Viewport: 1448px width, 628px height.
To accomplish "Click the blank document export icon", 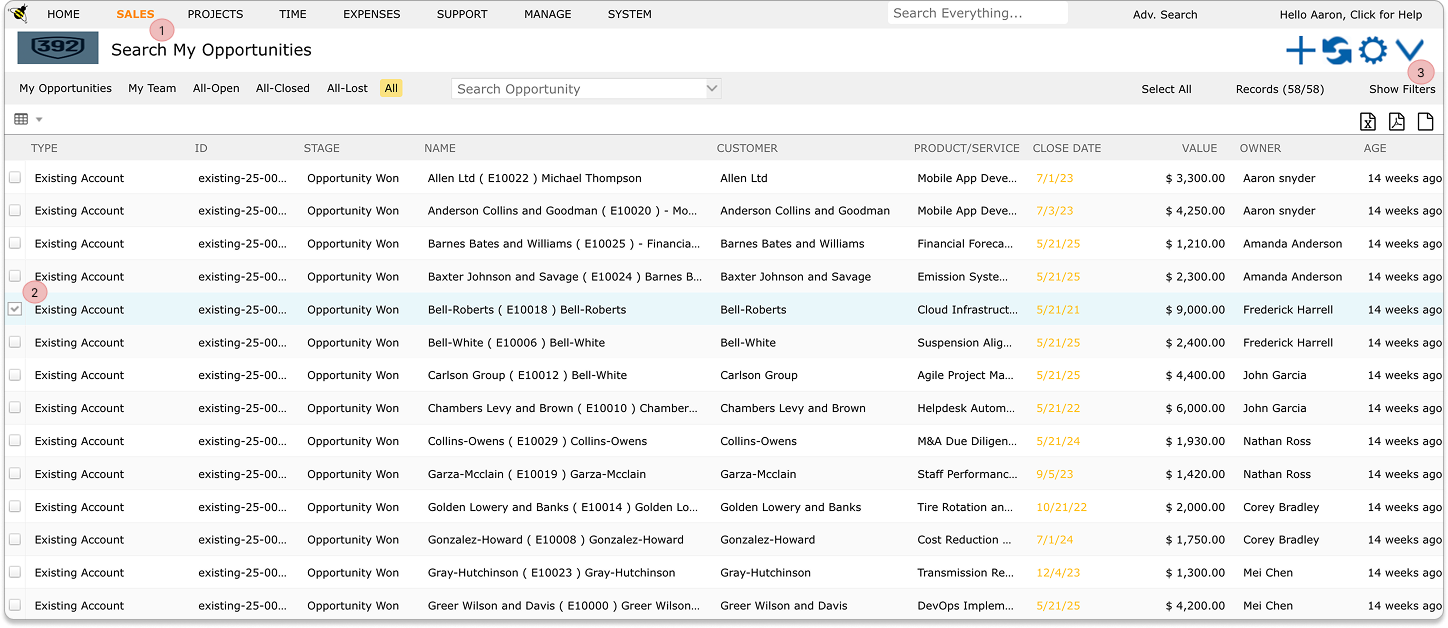I will (1426, 122).
